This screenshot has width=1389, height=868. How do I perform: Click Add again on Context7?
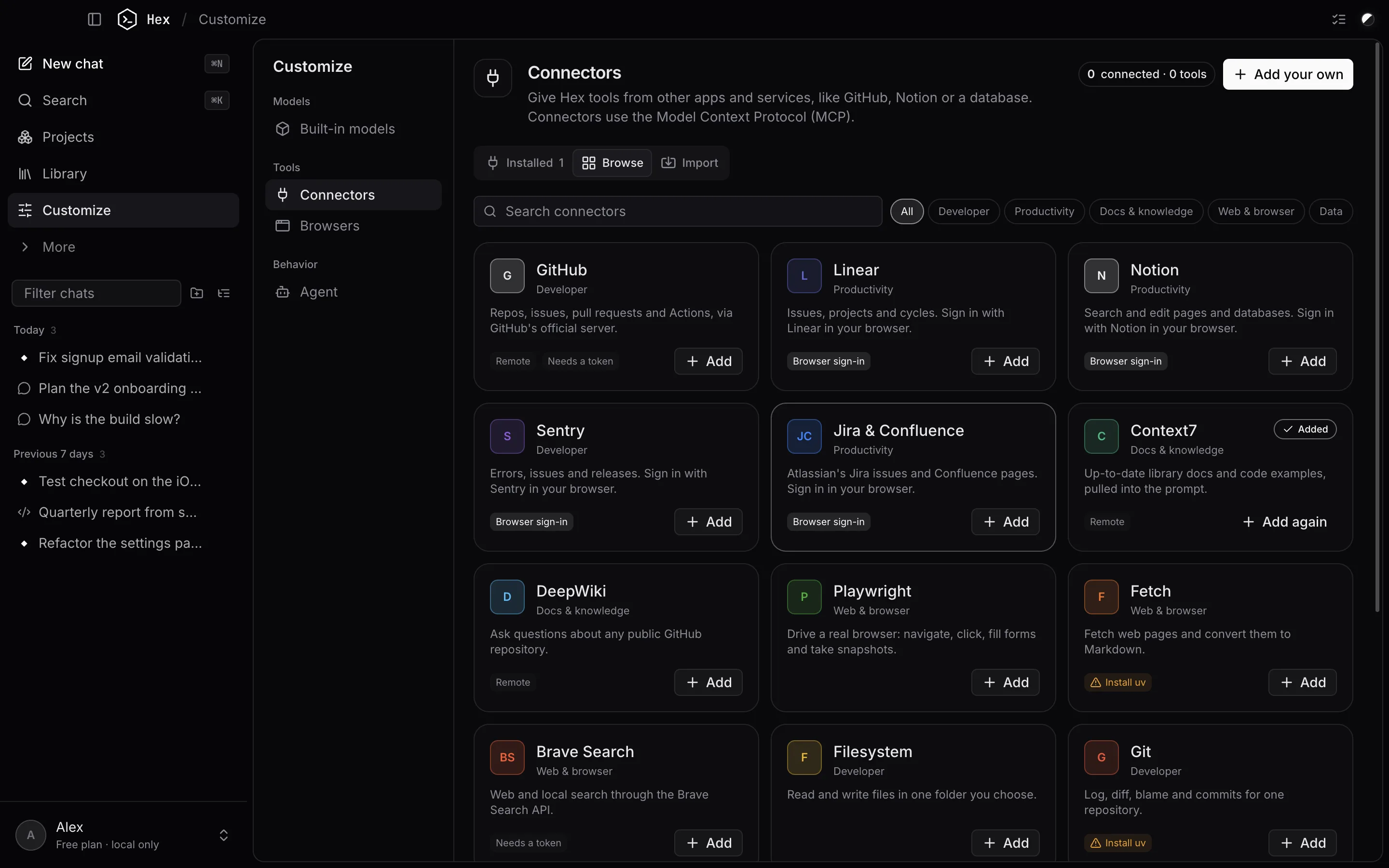click(x=1284, y=522)
